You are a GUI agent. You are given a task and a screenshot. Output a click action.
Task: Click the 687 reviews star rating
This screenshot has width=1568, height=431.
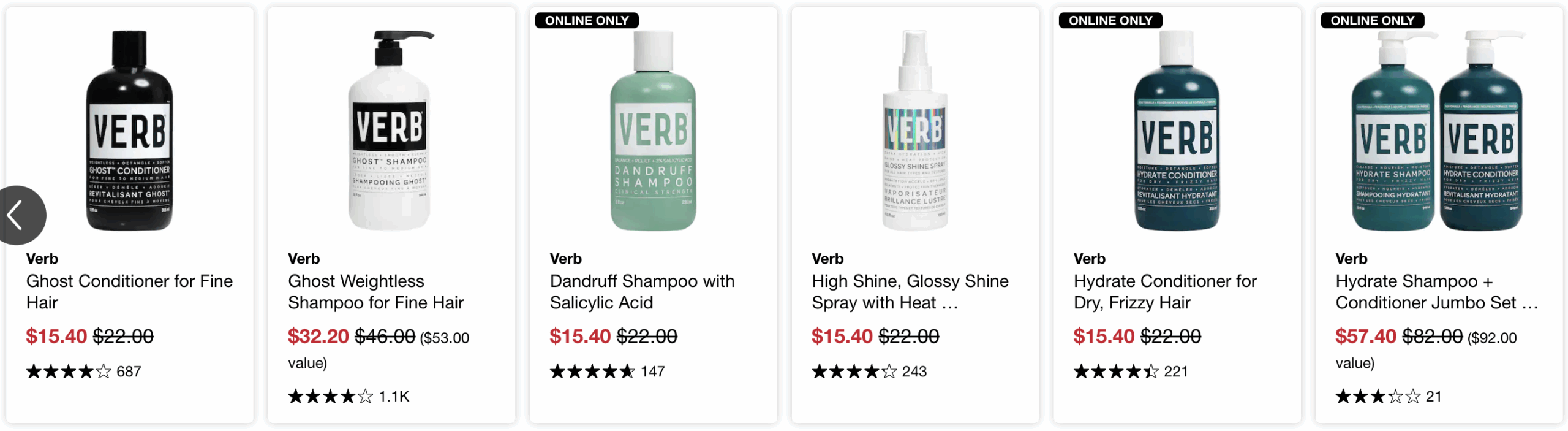tap(69, 372)
